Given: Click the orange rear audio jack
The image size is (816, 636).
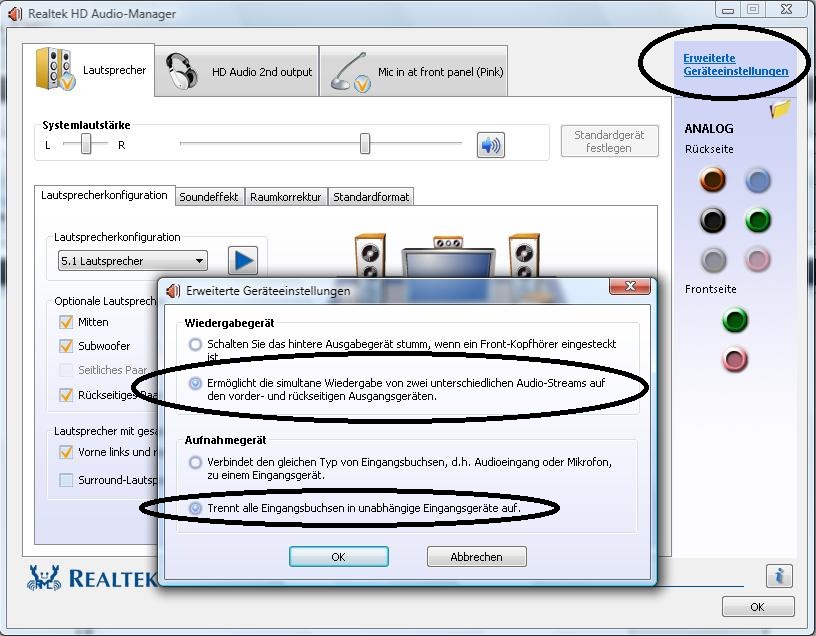Looking at the screenshot, I should coord(712,180).
